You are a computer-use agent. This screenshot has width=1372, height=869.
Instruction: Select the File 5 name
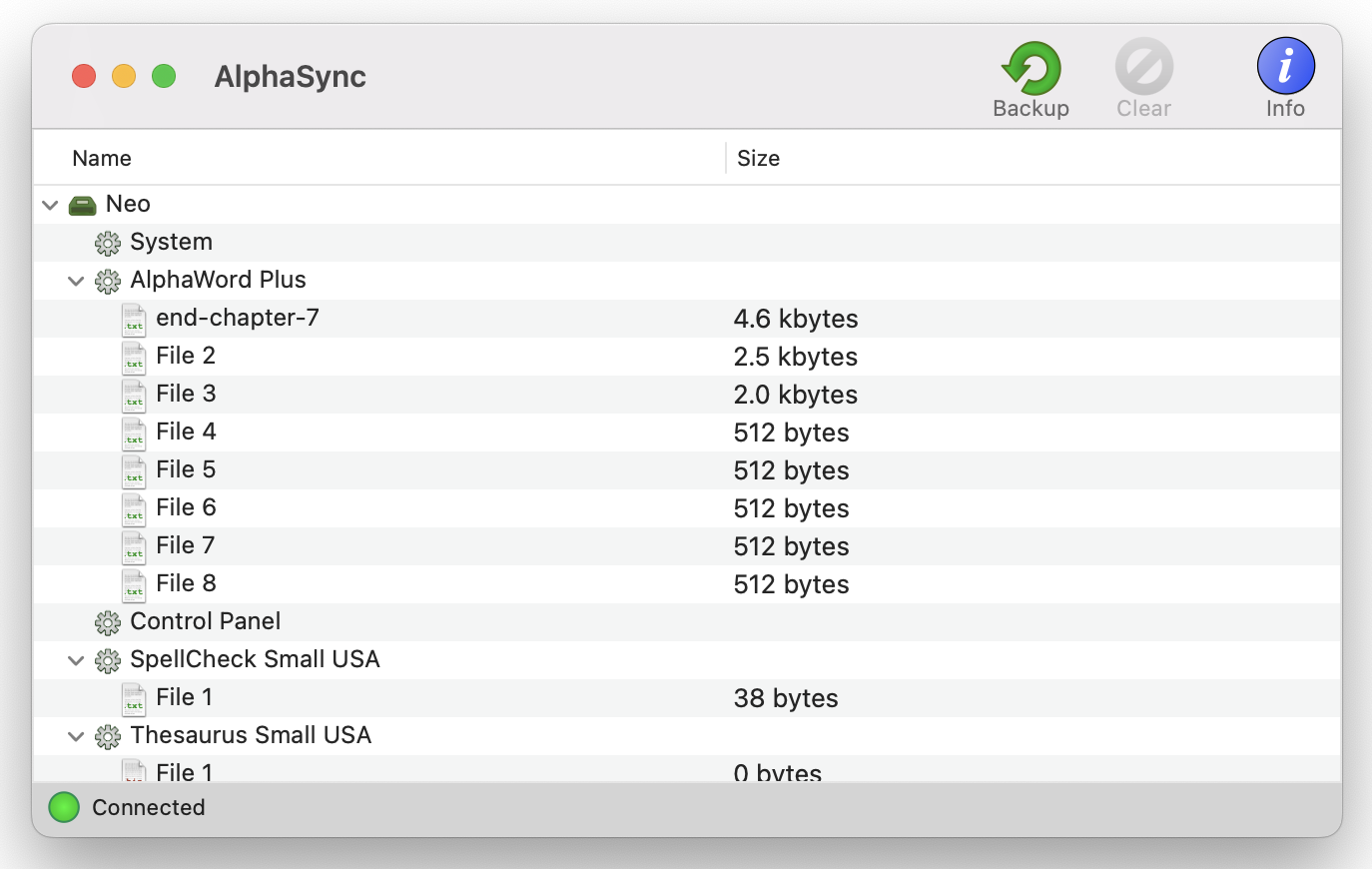click(186, 469)
